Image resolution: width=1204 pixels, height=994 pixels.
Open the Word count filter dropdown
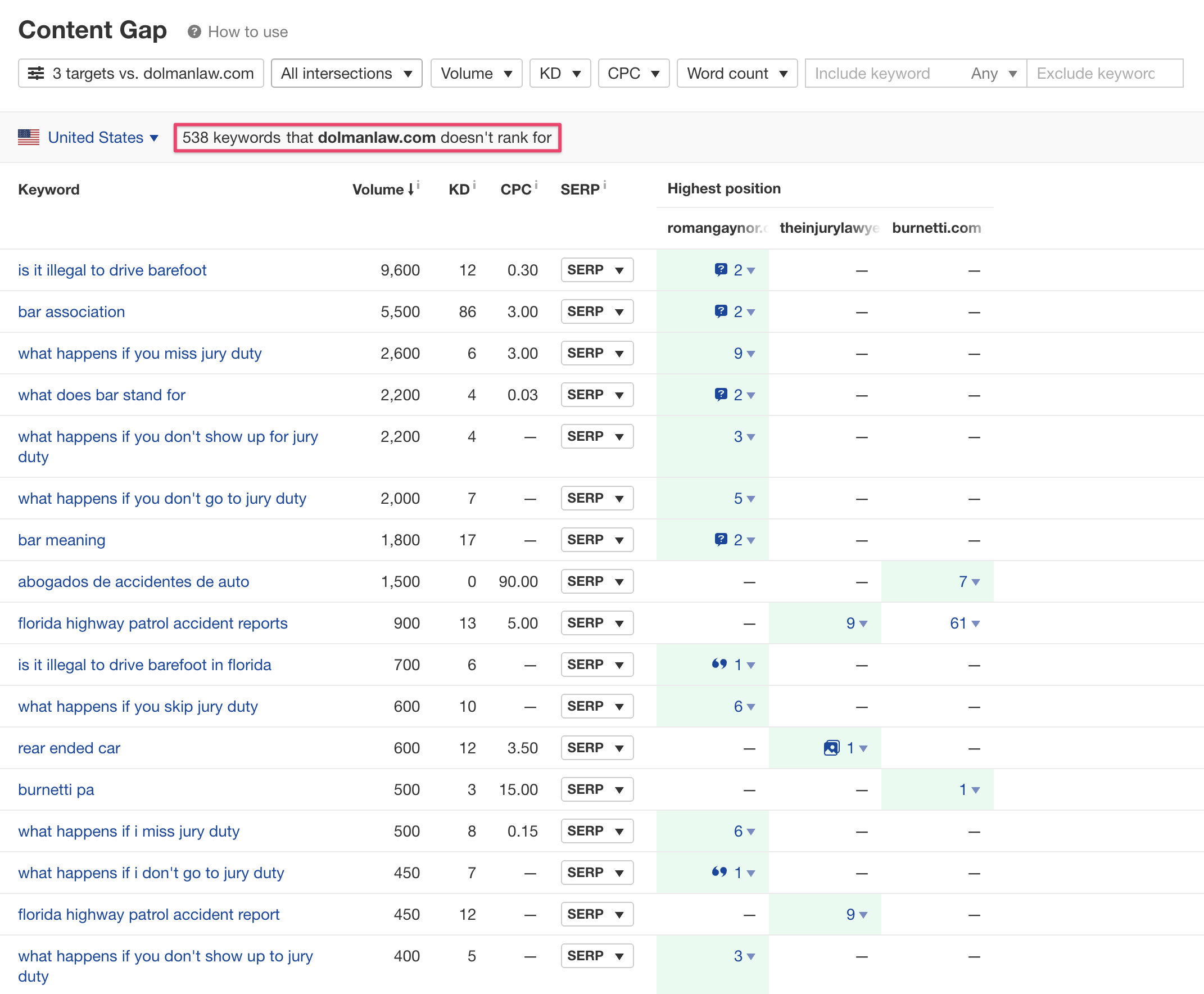pos(737,73)
